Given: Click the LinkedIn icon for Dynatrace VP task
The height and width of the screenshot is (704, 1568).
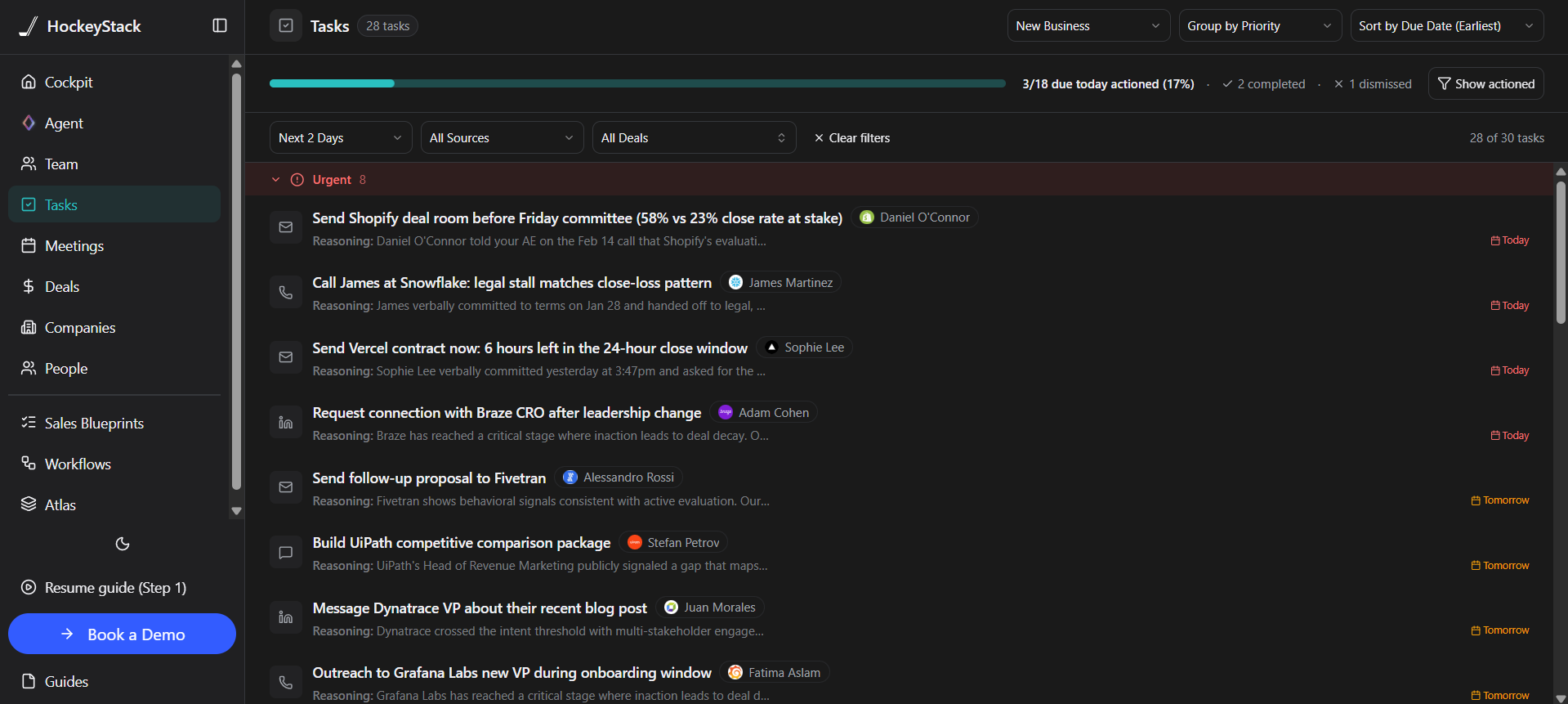Looking at the screenshot, I should [286, 617].
